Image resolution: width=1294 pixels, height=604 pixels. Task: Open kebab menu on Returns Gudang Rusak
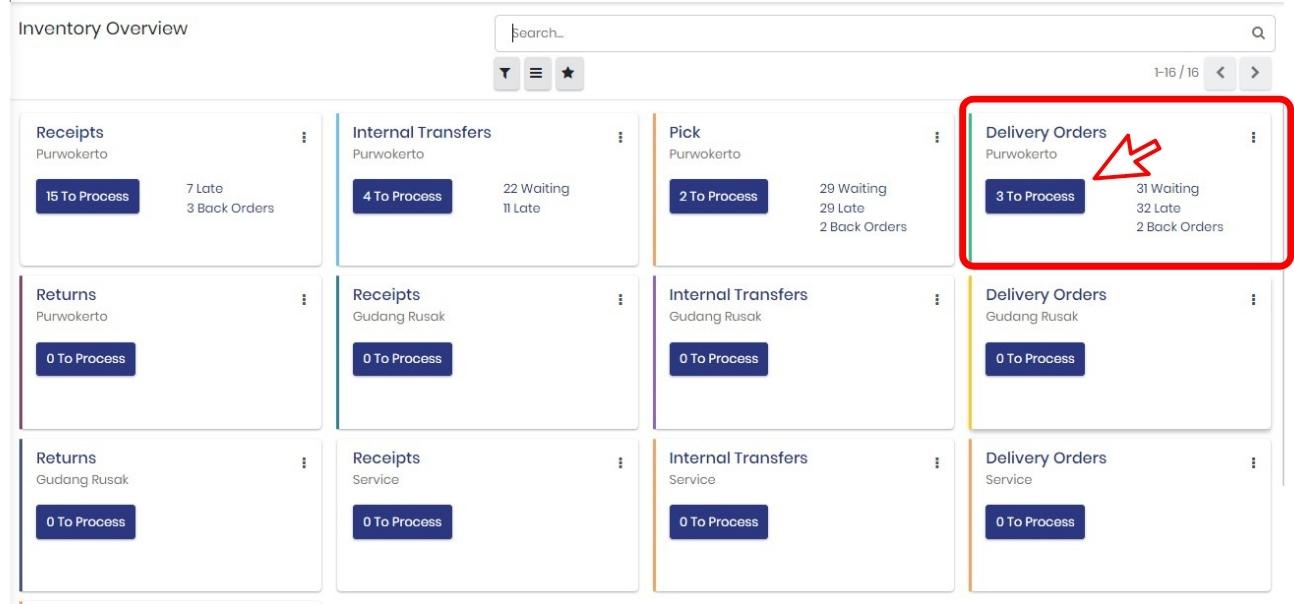[x=303, y=463]
